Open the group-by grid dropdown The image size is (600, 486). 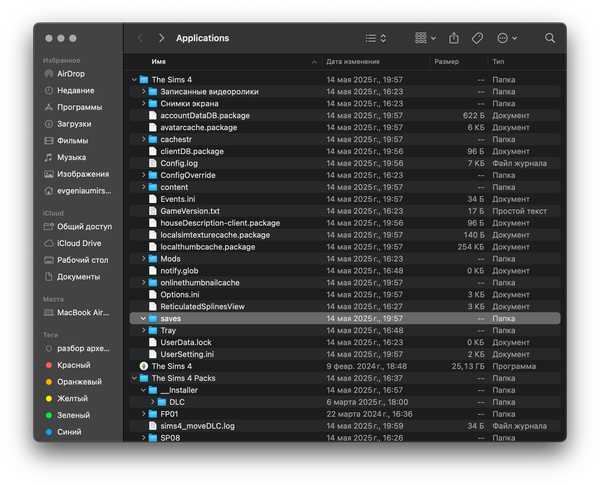(x=425, y=38)
